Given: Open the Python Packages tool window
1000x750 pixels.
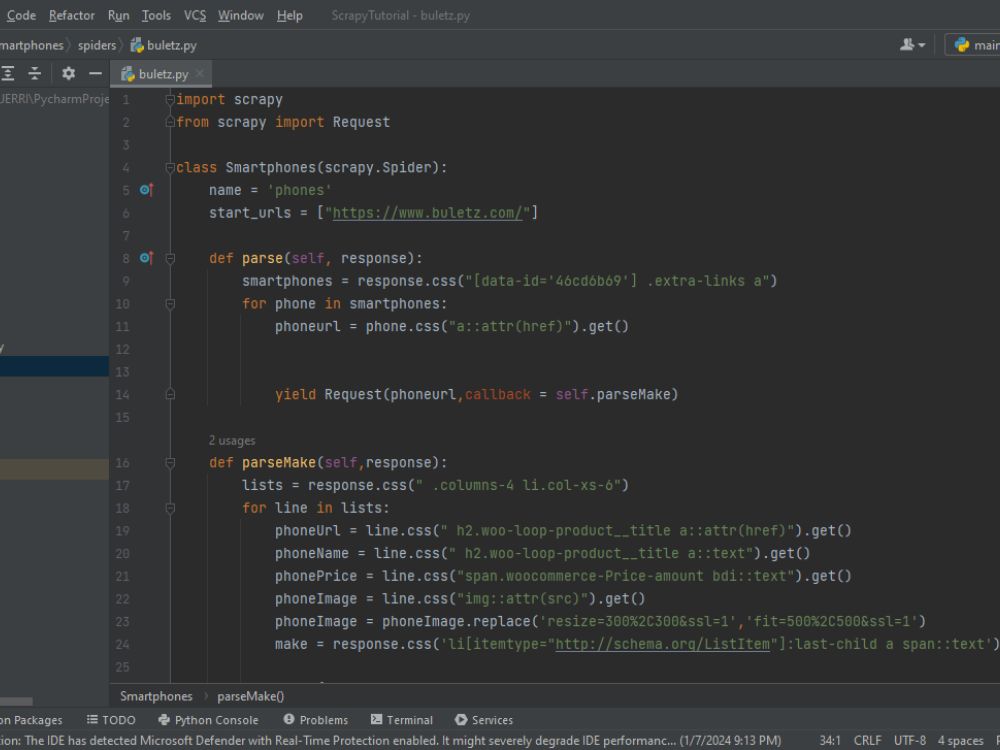Looking at the screenshot, I should click(x=32, y=720).
